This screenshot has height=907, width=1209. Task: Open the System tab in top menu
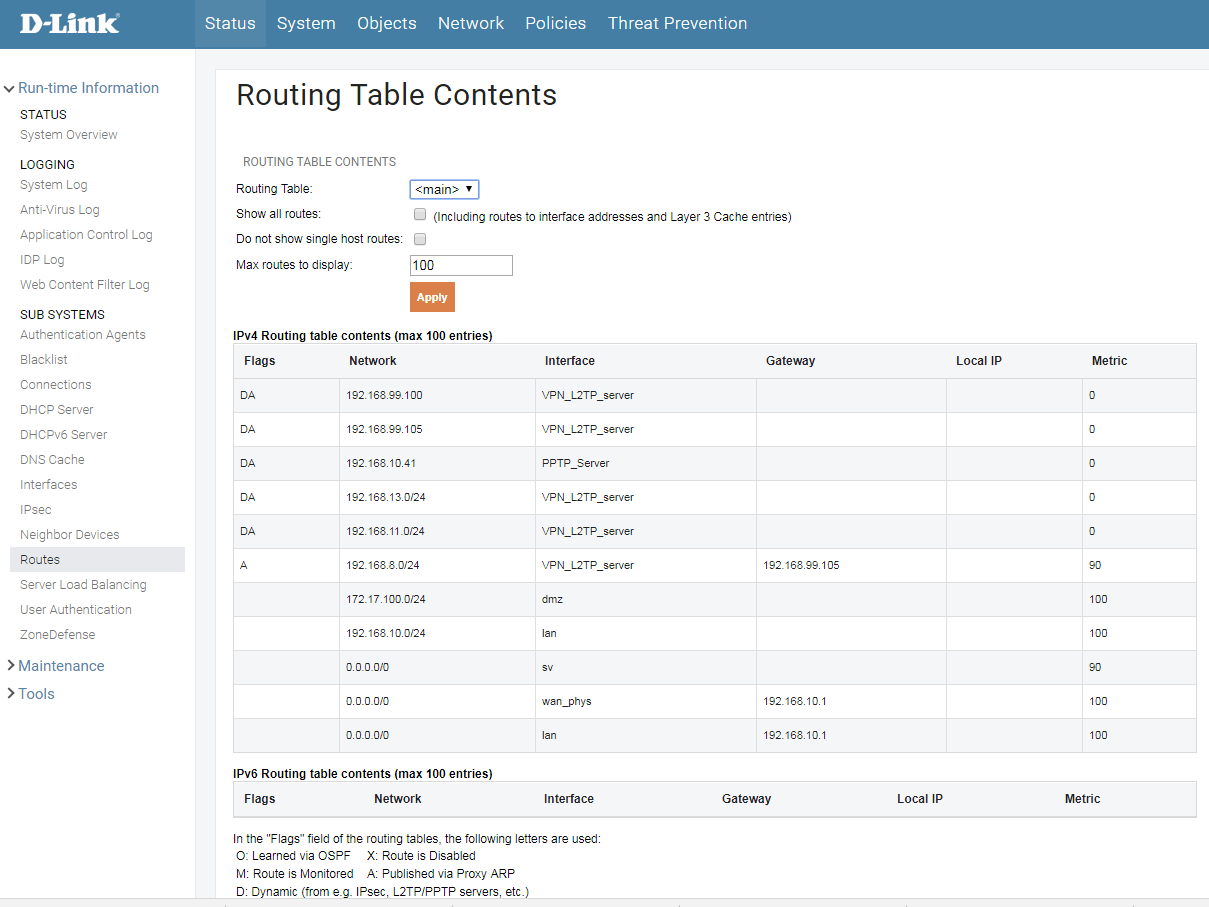306,23
